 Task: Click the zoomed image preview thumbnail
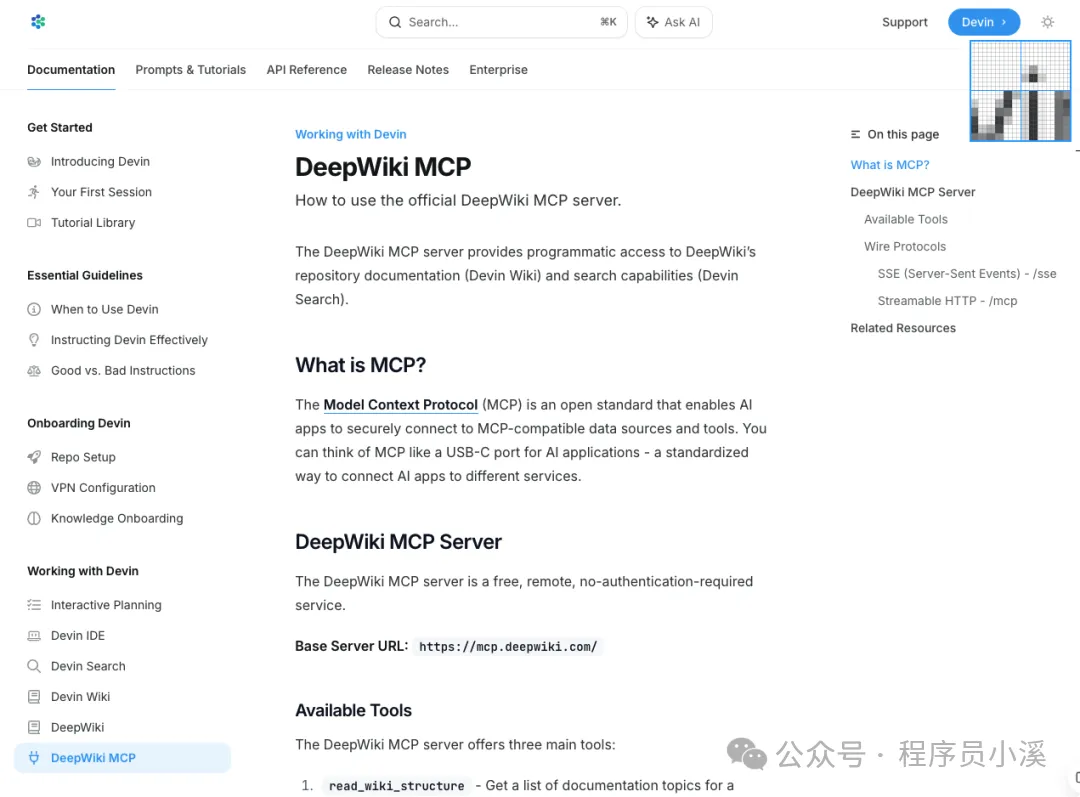(x=1019, y=91)
